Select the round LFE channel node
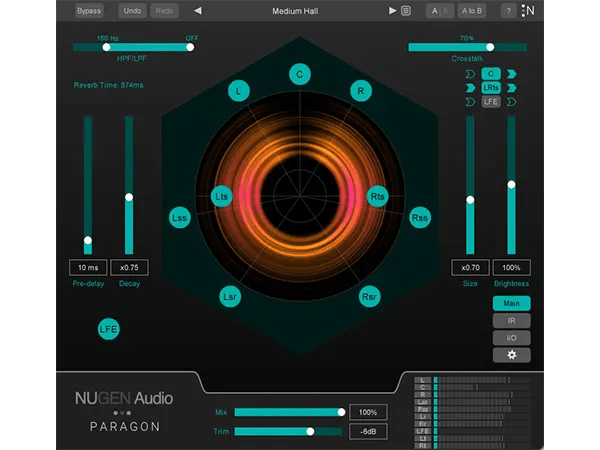 point(109,329)
